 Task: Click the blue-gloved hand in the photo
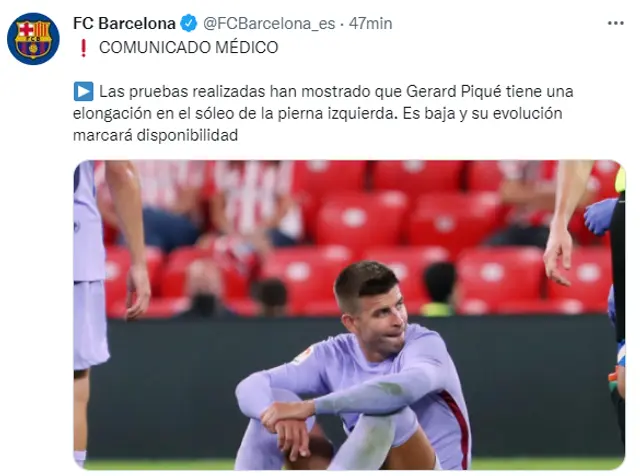[x=599, y=215]
